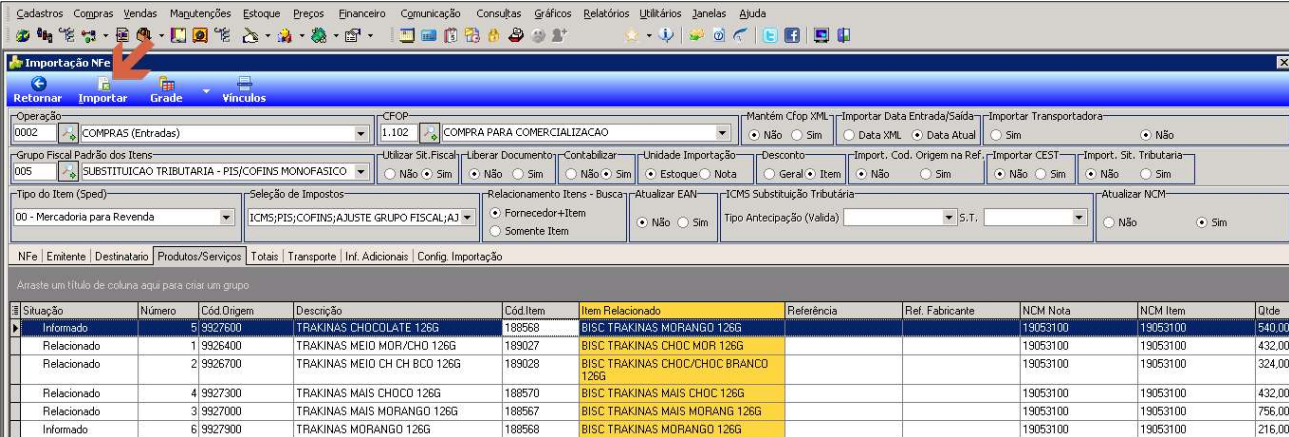This screenshot has height=437, width=1289.
Task: Expand the arrow next to Grade button
Action: pos(206,91)
